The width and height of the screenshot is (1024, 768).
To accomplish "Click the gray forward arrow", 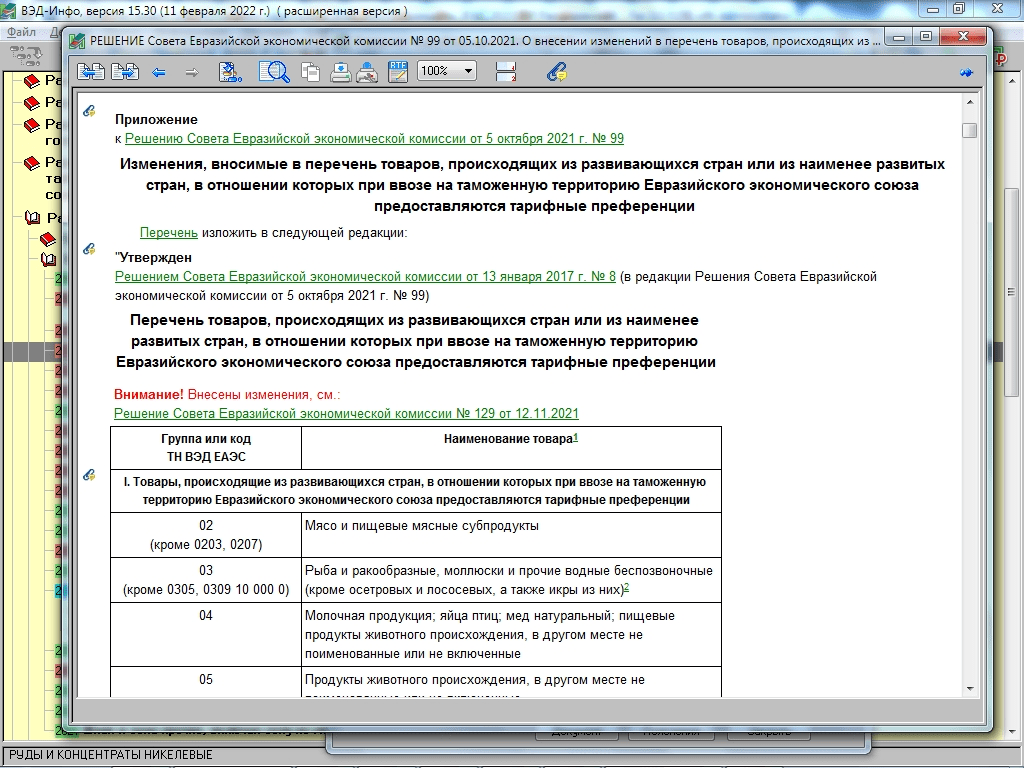I will (191, 72).
